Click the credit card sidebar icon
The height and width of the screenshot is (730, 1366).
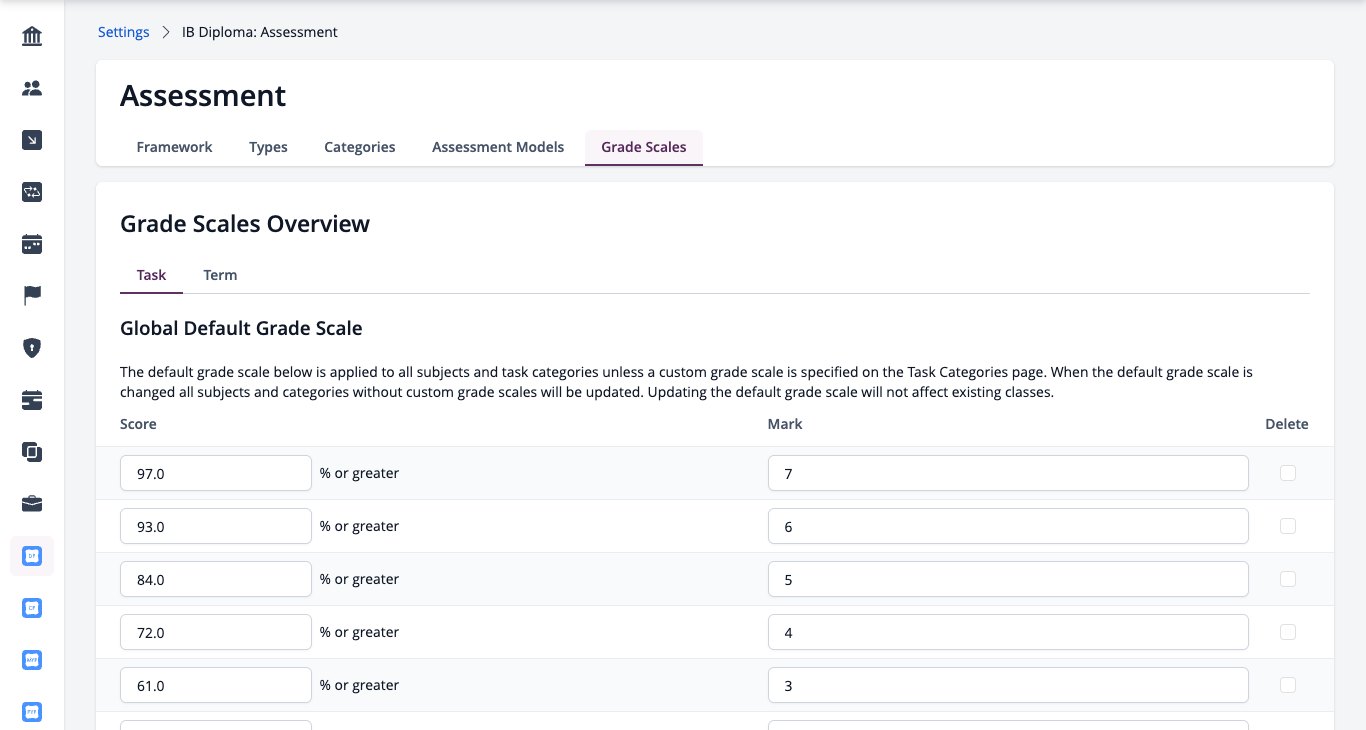click(x=32, y=400)
